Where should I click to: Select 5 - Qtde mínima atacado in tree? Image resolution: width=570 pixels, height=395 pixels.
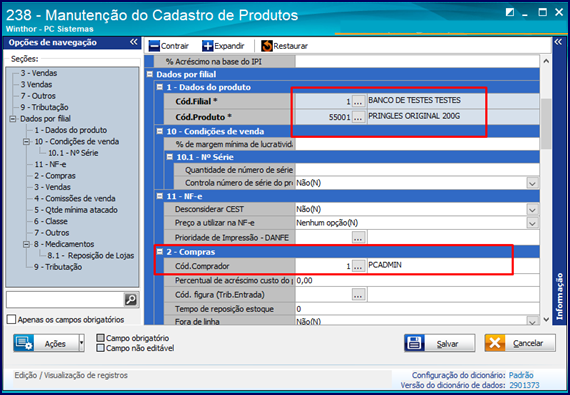(76, 210)
